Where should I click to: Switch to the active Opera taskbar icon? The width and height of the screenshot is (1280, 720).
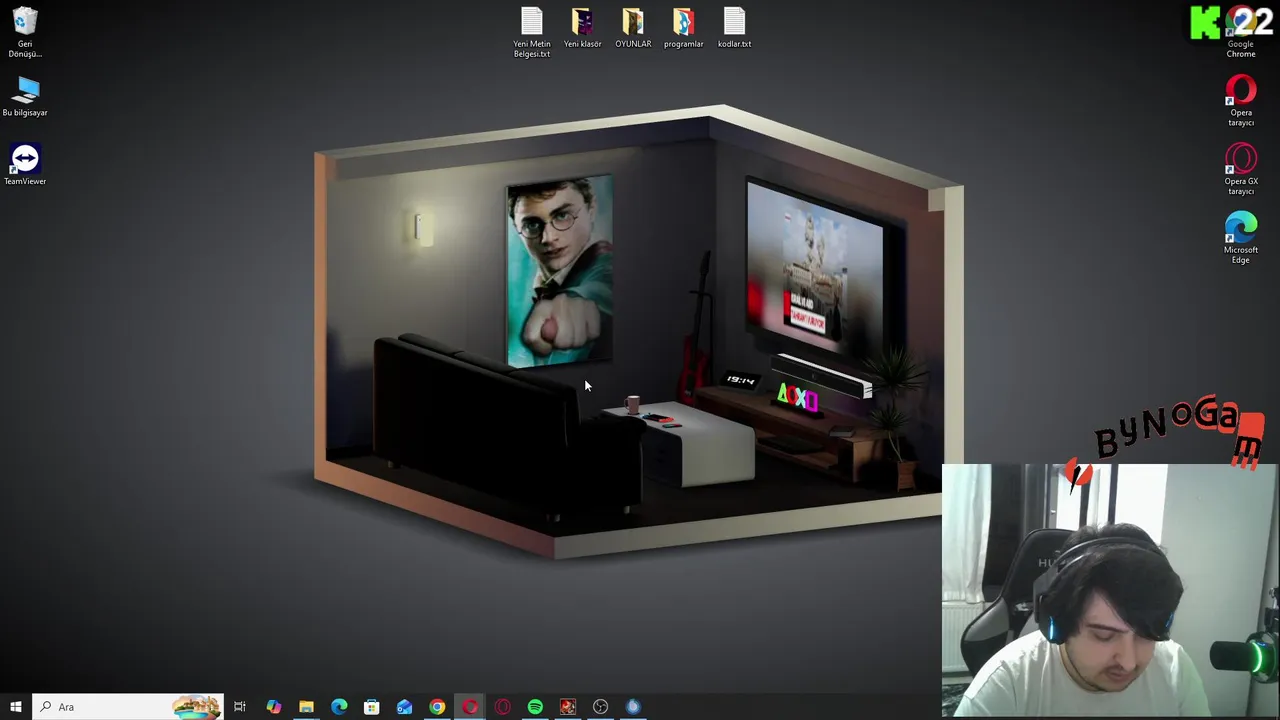point(470,707)
